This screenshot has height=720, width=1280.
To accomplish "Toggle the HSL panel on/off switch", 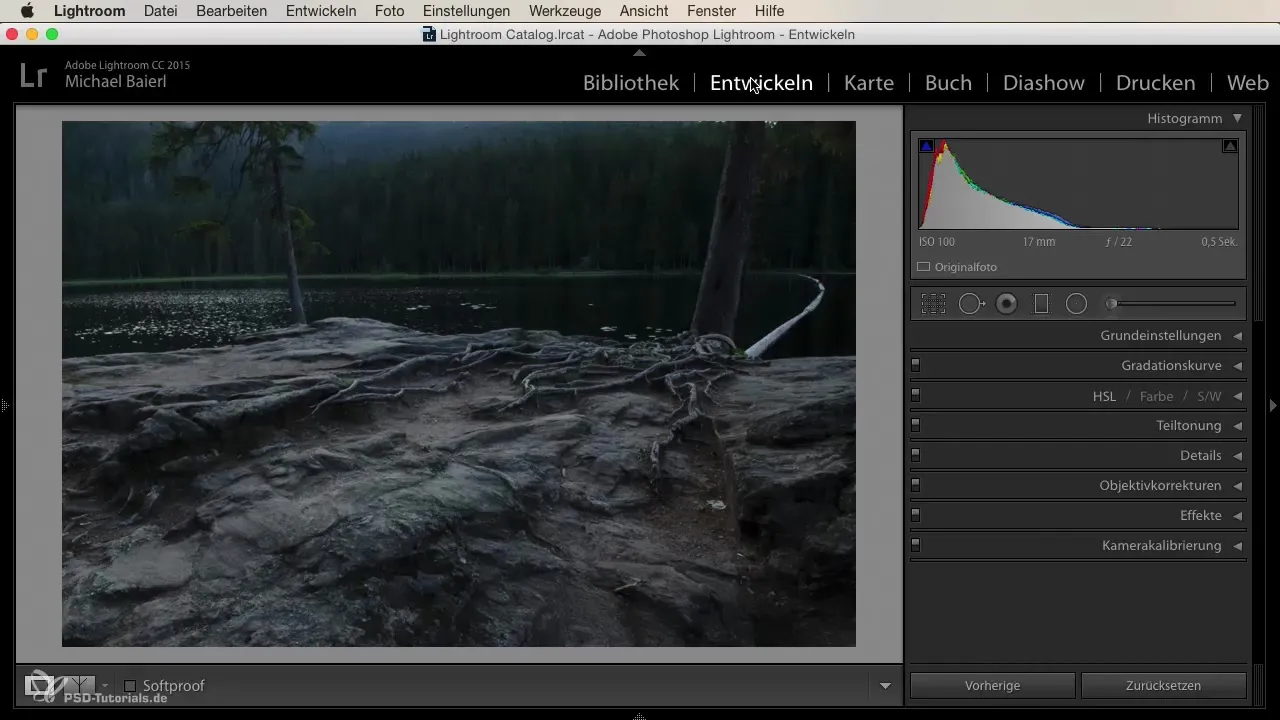I will click(x=915, y=395).
